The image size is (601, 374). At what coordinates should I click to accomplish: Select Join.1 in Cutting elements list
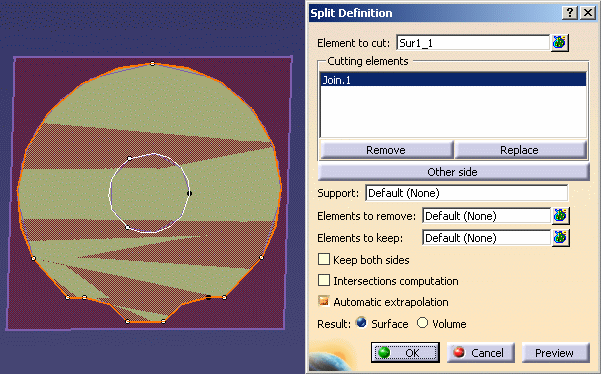coord(453,80)
